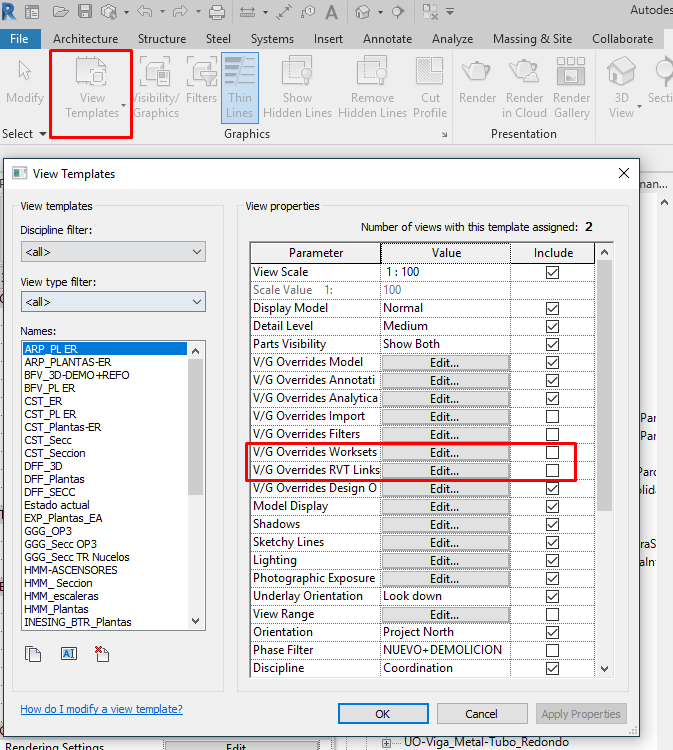Open Visibility/Graphics ribbon tool
This screenshot has height=750, width=673.
156,88
